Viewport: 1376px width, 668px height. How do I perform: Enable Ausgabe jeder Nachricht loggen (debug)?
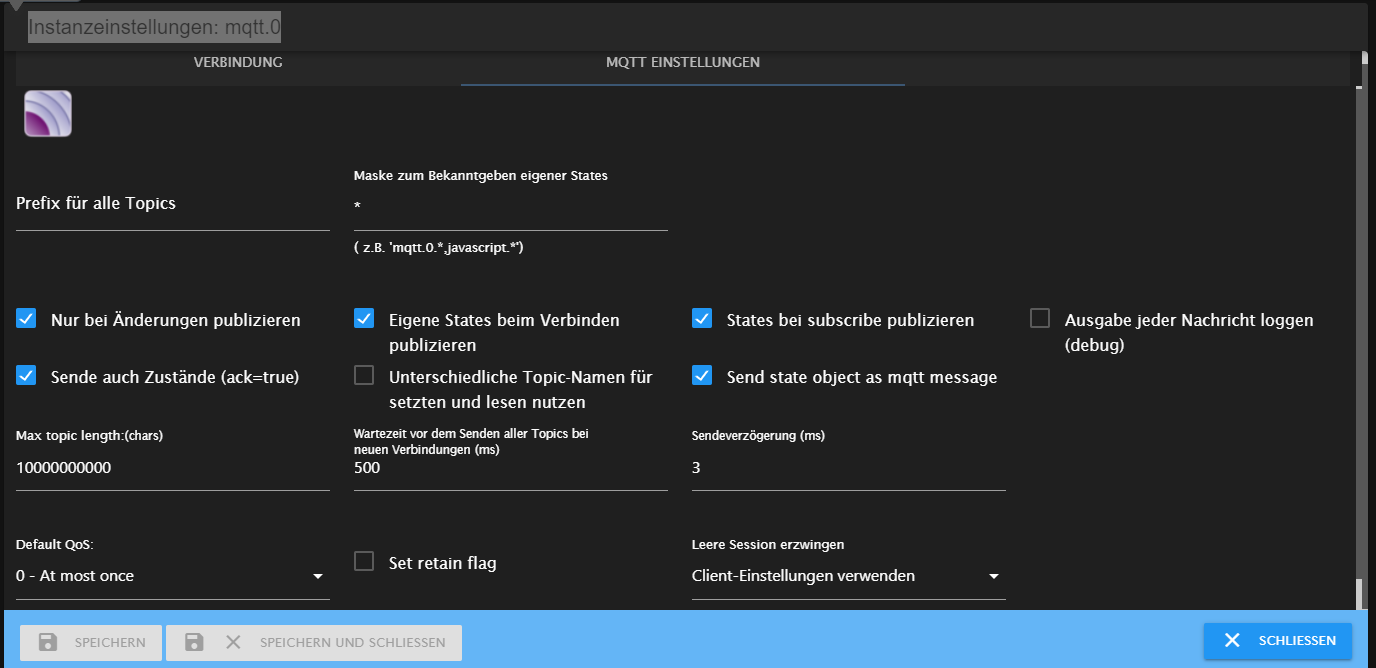[1040, 319]
